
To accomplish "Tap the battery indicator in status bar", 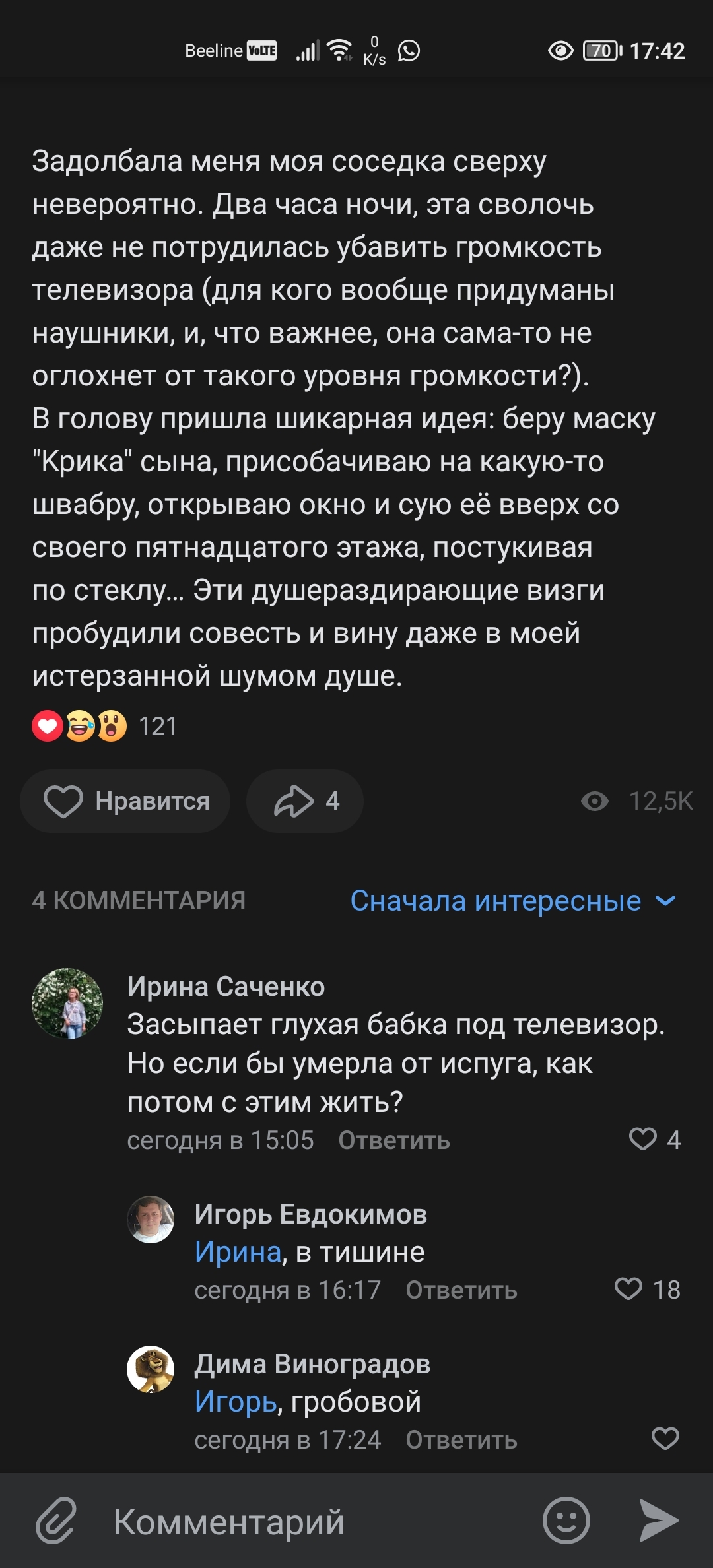I will (x=601, y=51).
